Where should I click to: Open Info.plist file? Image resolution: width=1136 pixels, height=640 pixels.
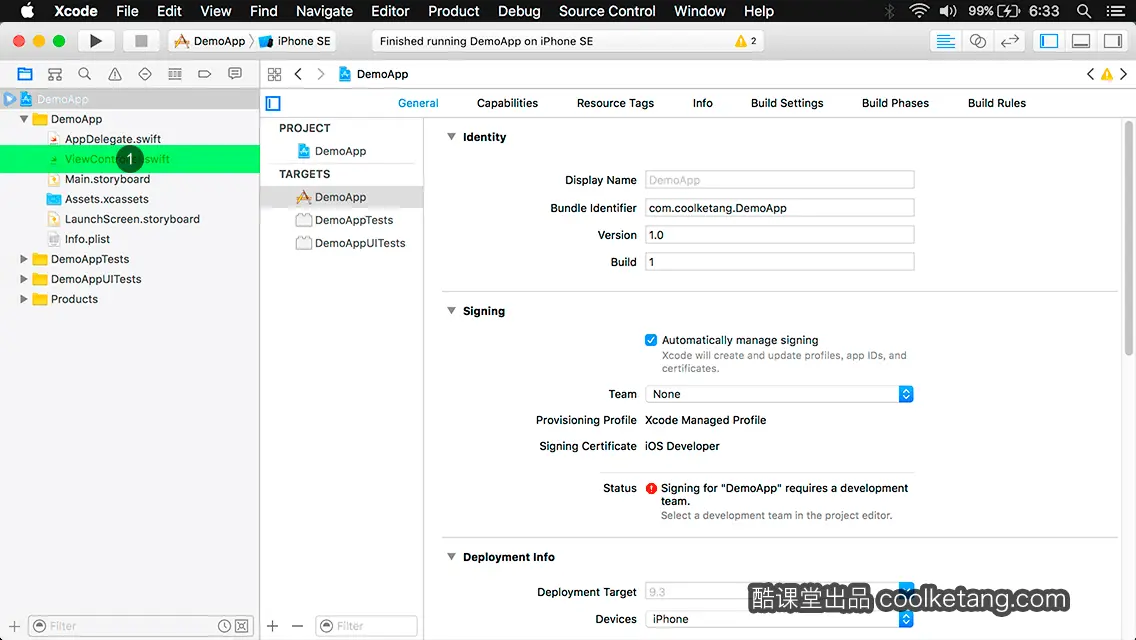pos(87,239)
